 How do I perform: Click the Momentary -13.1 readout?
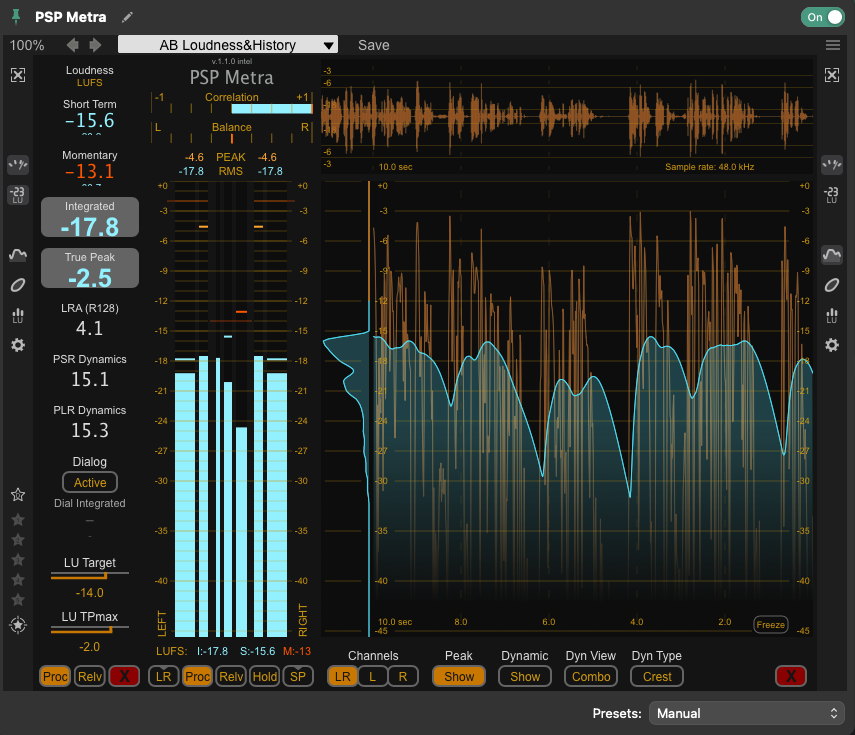point(90,172)
